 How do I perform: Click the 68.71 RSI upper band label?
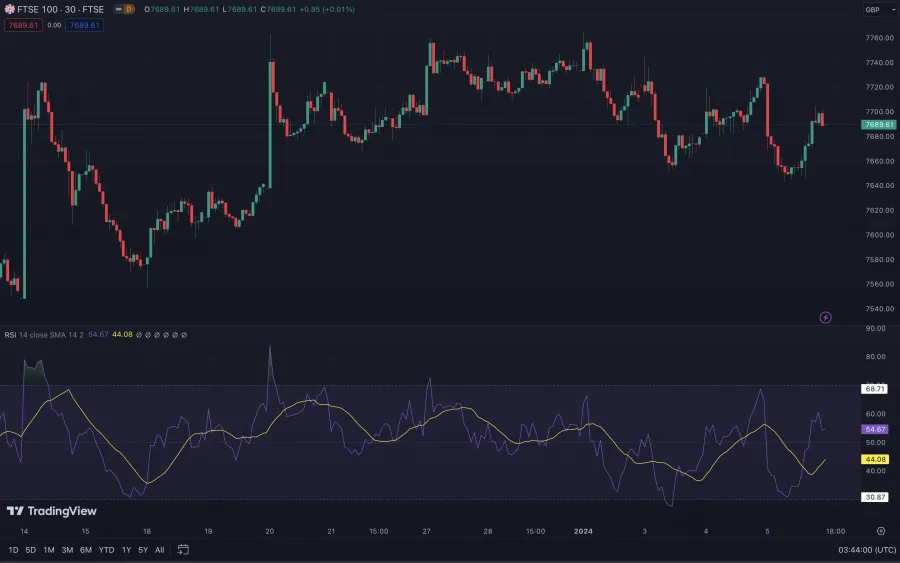[874, 389]
